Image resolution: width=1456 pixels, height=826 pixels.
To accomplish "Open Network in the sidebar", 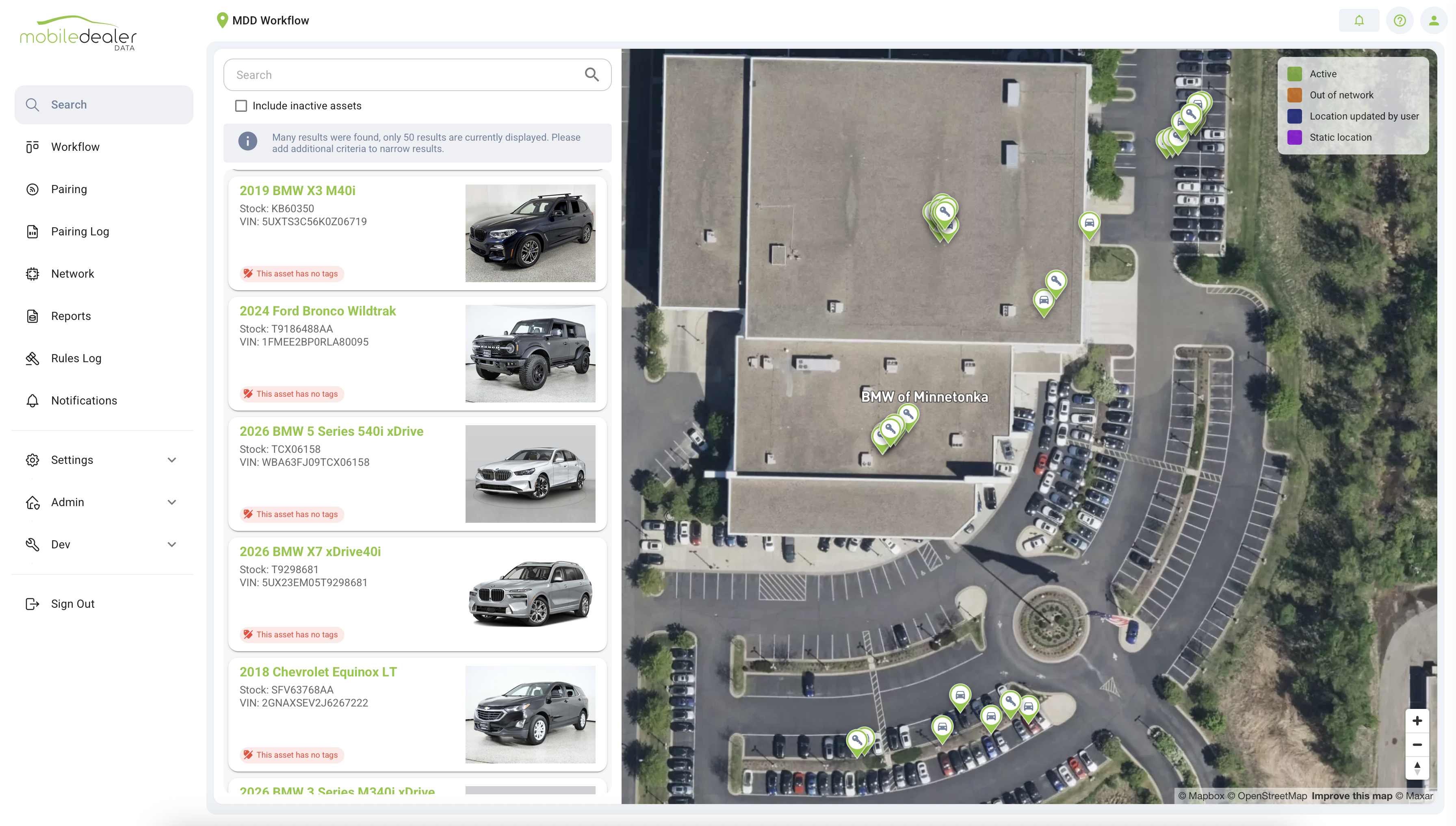I will [x=104, y=274].
